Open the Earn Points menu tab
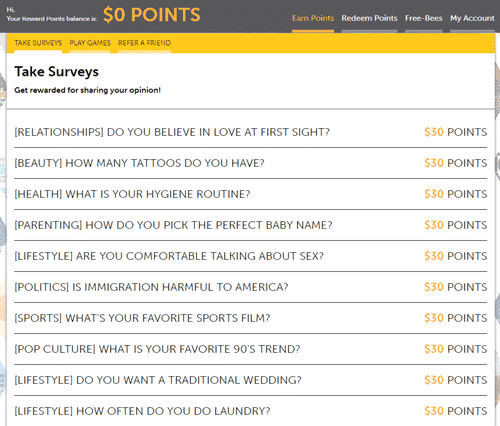Screen dimensions: 500x426 pos(313,18)
